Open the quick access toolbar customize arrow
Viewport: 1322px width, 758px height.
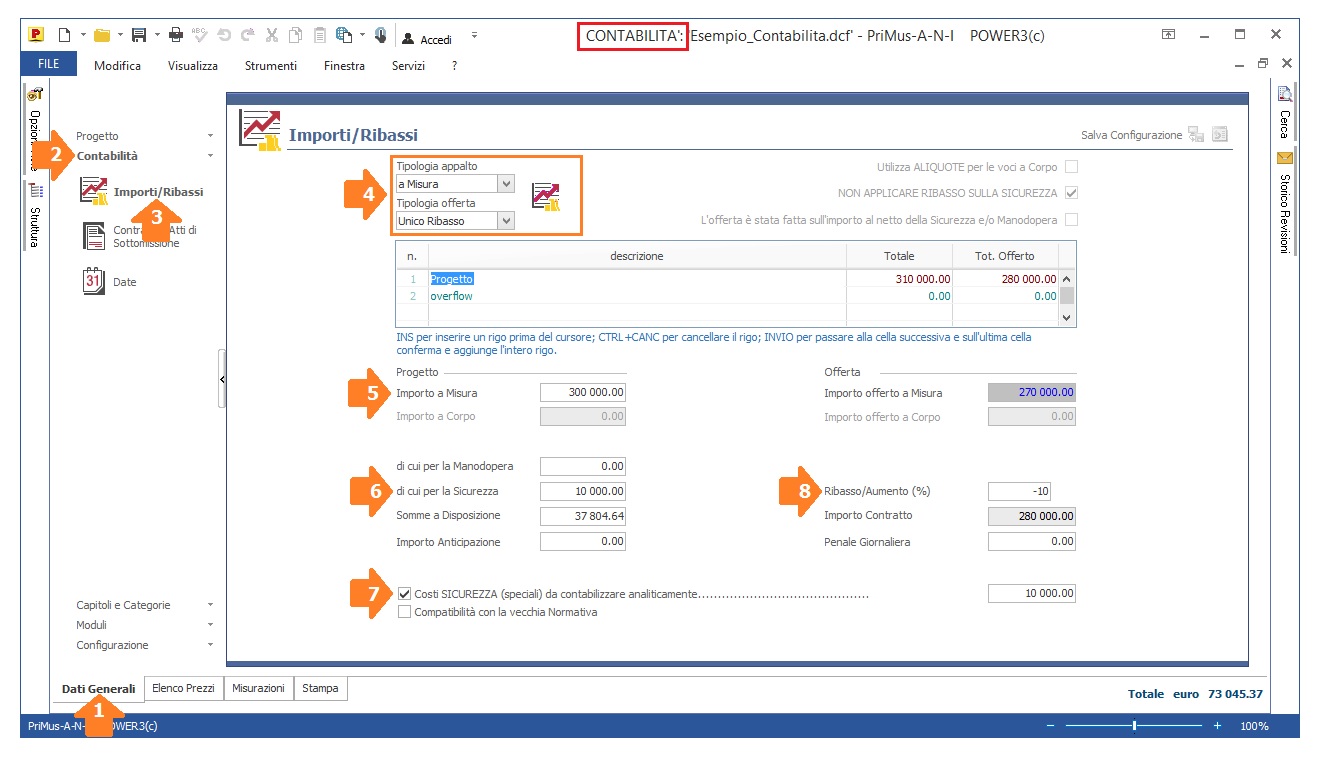pos(474,35)
